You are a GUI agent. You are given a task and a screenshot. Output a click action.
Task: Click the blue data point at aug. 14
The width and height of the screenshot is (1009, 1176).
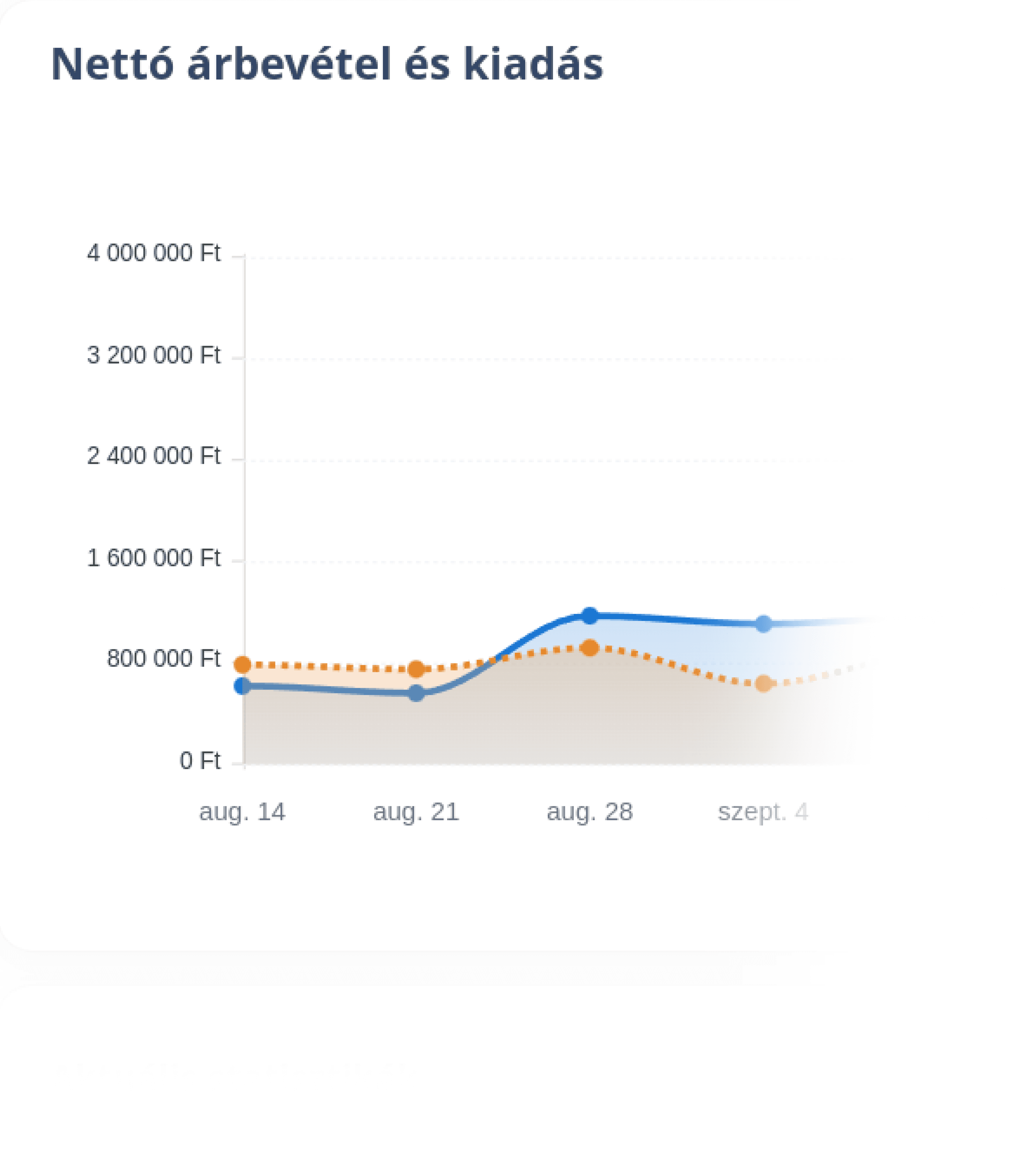243,686
